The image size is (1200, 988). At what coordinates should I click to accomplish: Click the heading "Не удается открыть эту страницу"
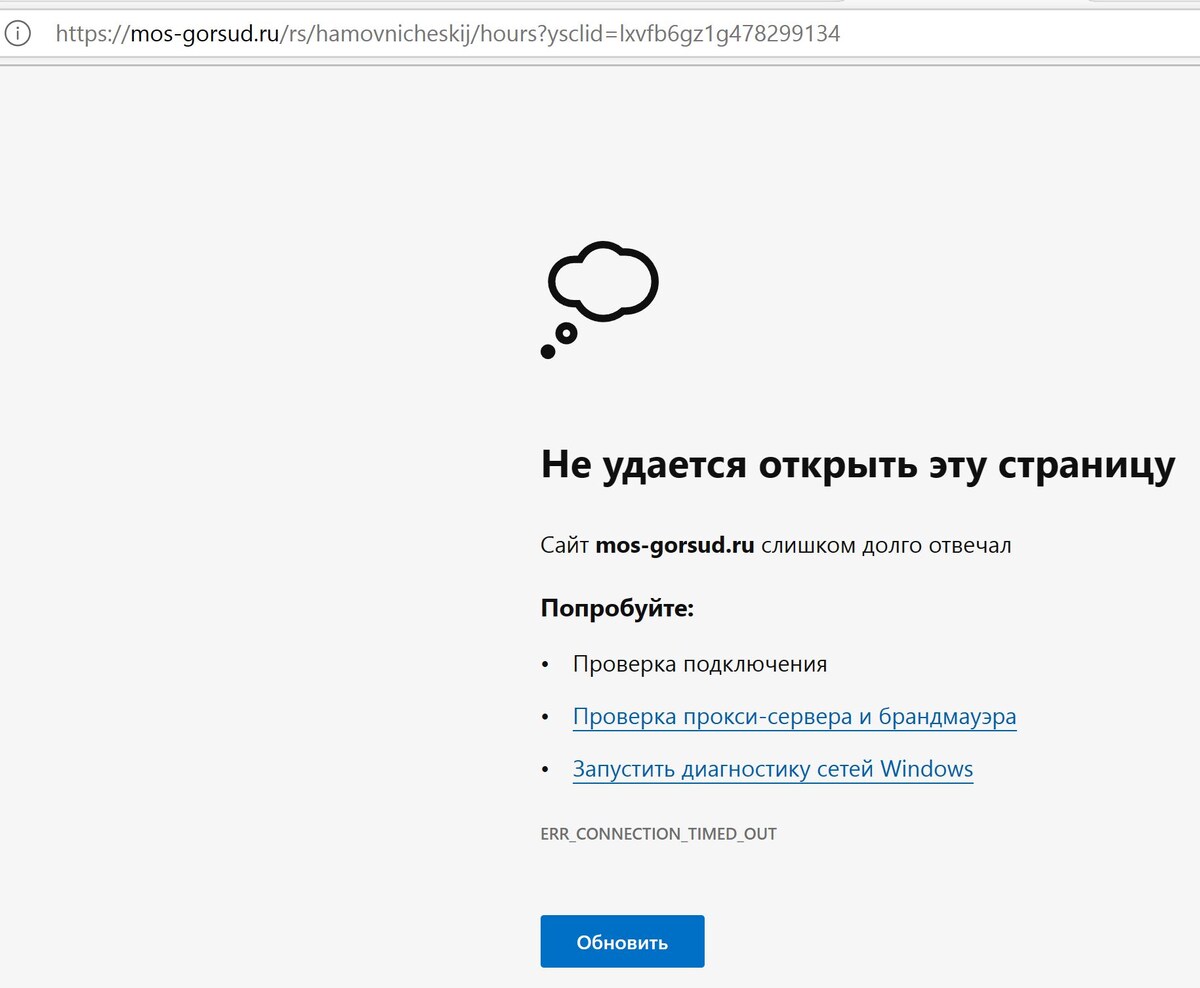tap(858, 465)
